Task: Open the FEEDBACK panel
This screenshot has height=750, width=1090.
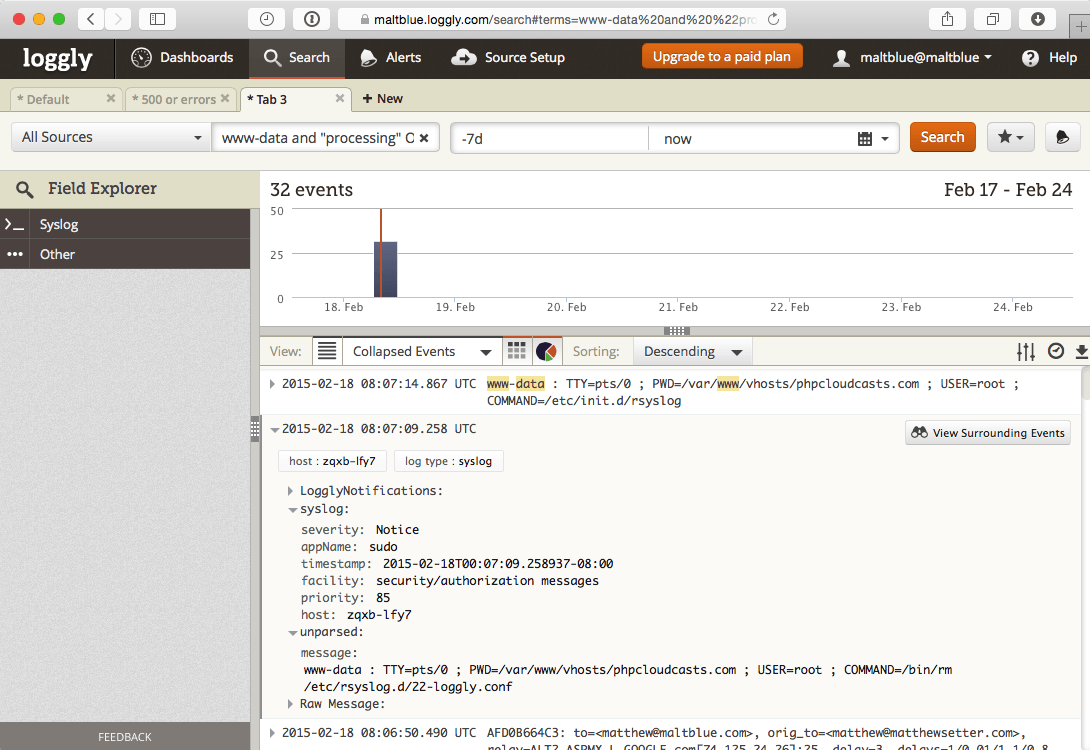Action: click(124, 736)
